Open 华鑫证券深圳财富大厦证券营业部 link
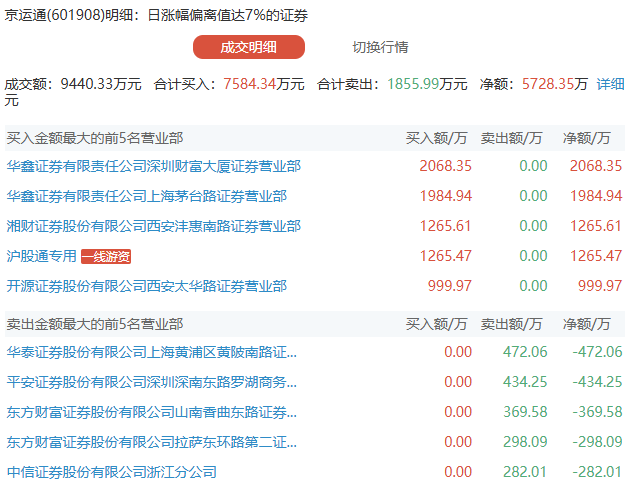The image size is (642, 502). tap(154, 166)
